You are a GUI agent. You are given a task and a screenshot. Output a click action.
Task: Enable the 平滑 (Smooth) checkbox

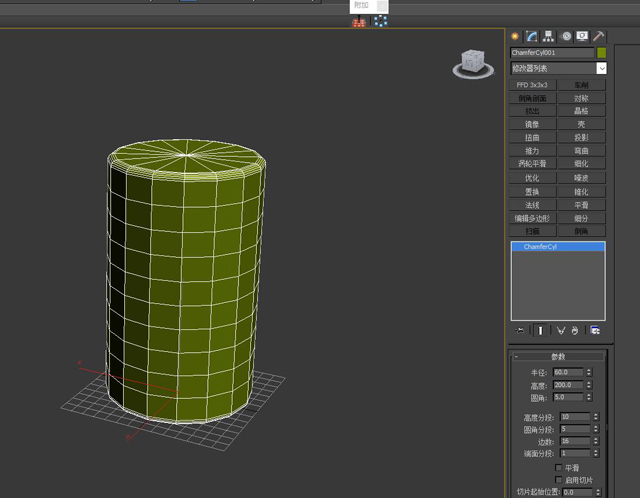[x=558, y=467]
